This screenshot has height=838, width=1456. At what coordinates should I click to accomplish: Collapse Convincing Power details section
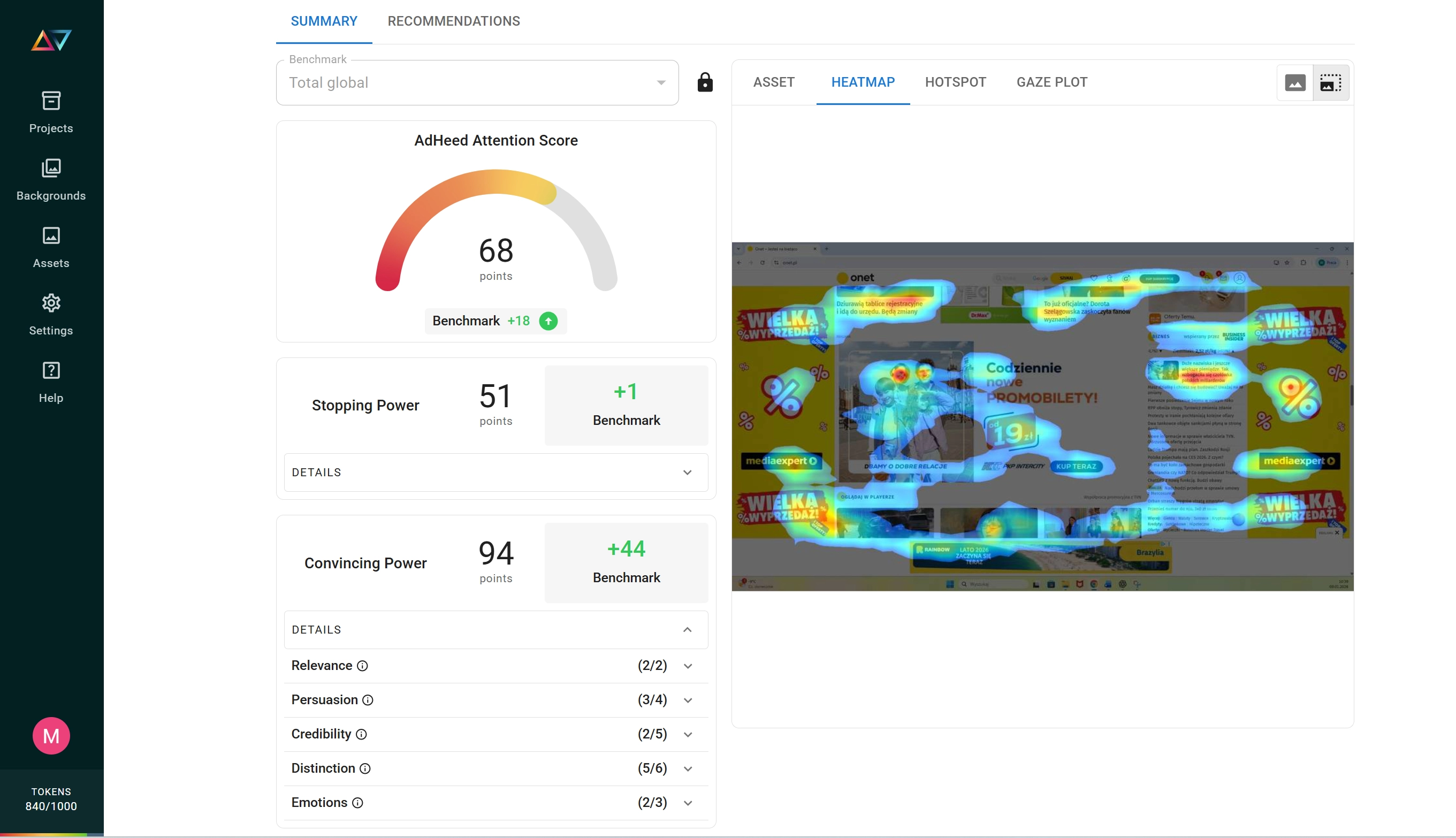click(x=496, y=630)
